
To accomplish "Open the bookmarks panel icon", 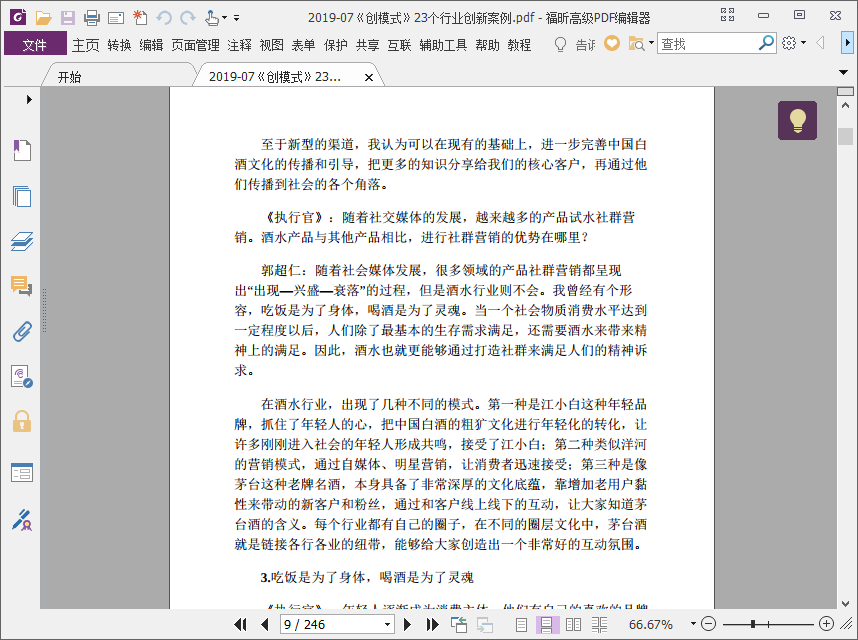I will (22, 150).
